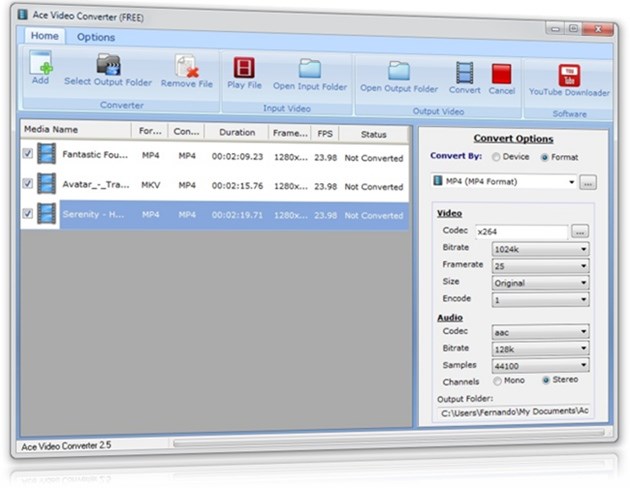The height and width of the screenshot is (490, 630).
Task: Open Input Folder from toolbar
Action: click(x=310, y=70)
